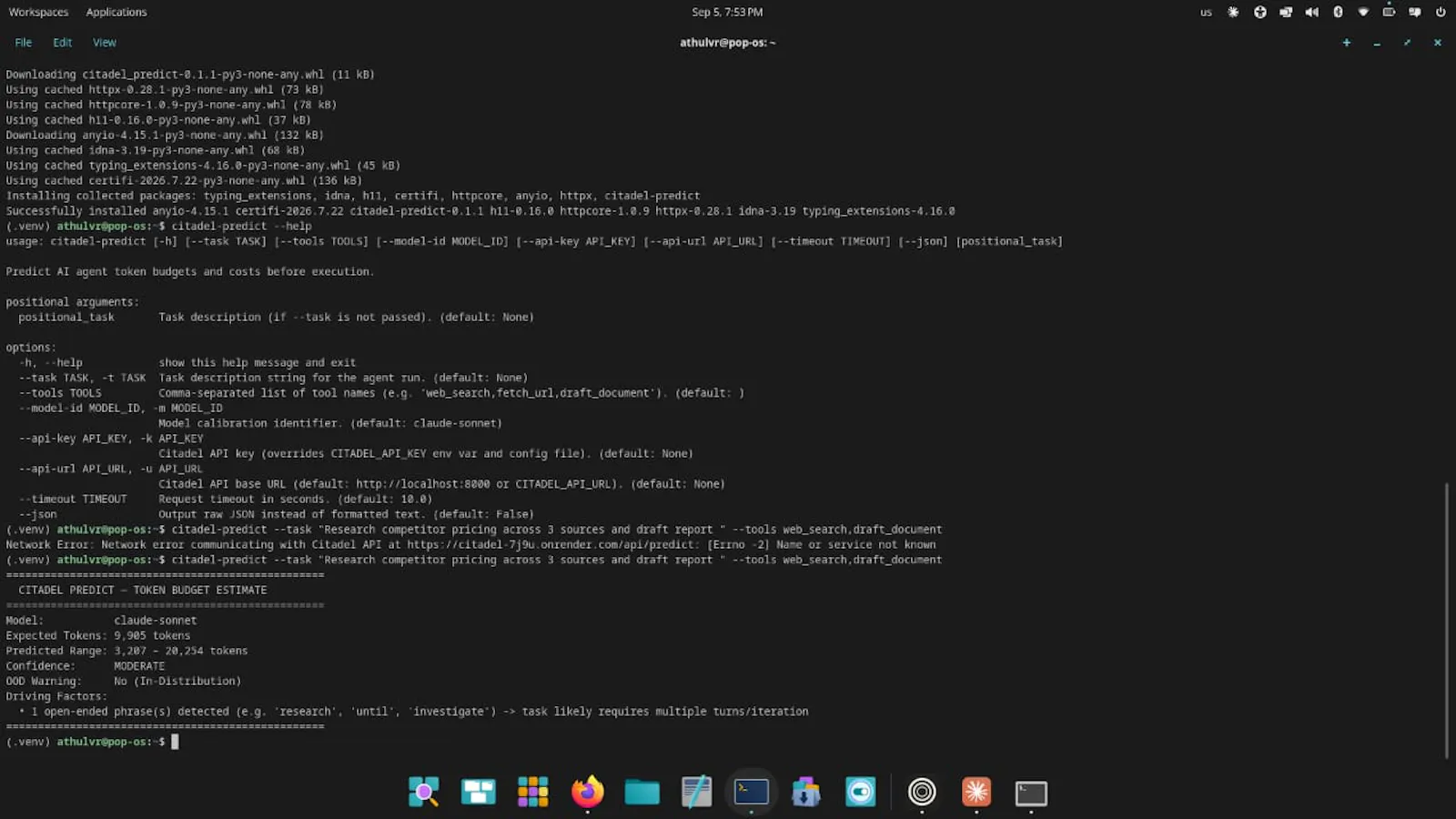This screenshot has height=819, width=1456.
Task: Select the active Terminal icon in the dock
Action: coord(751,792)
